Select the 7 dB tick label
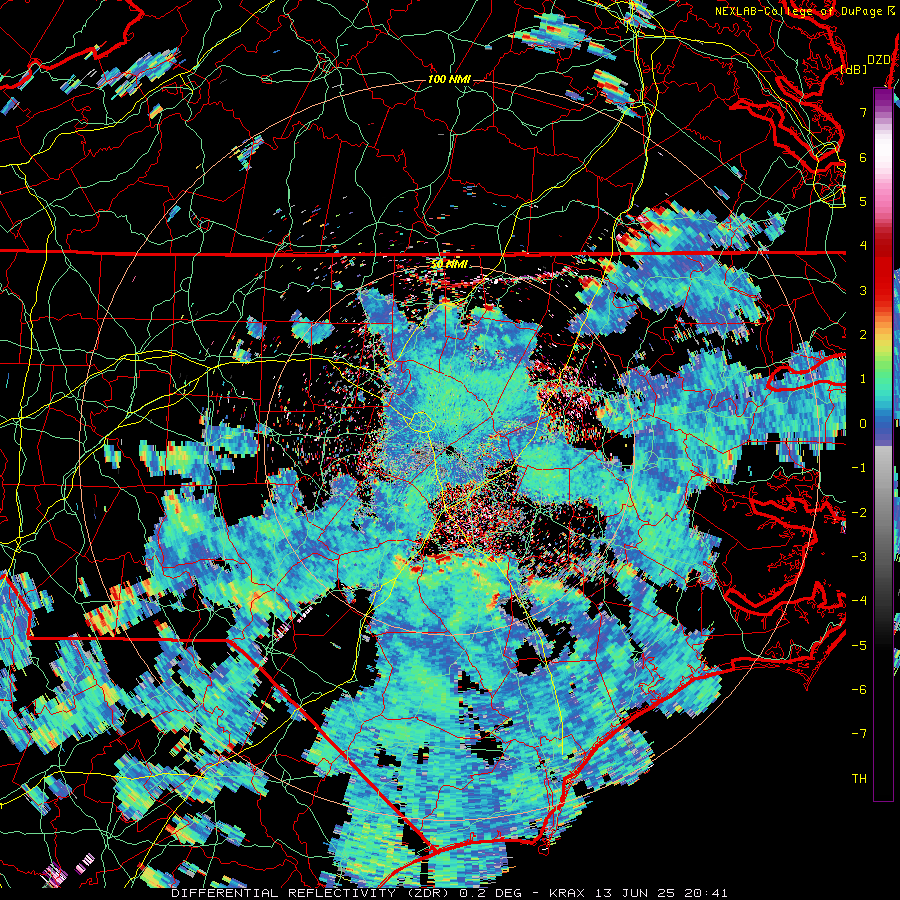 point(863,112)
